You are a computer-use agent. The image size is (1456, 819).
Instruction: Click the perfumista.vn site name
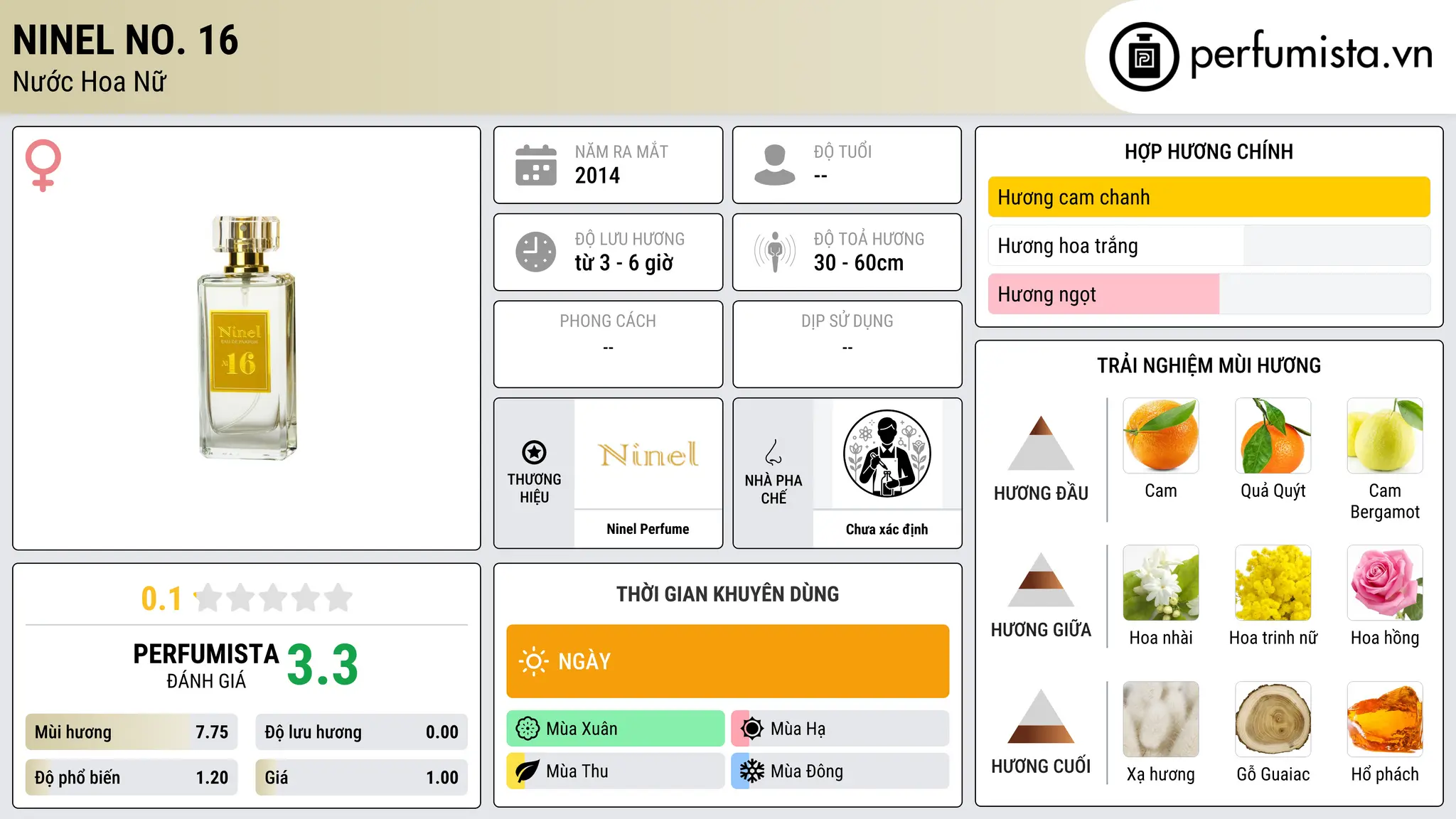[x=1312, y=54]
